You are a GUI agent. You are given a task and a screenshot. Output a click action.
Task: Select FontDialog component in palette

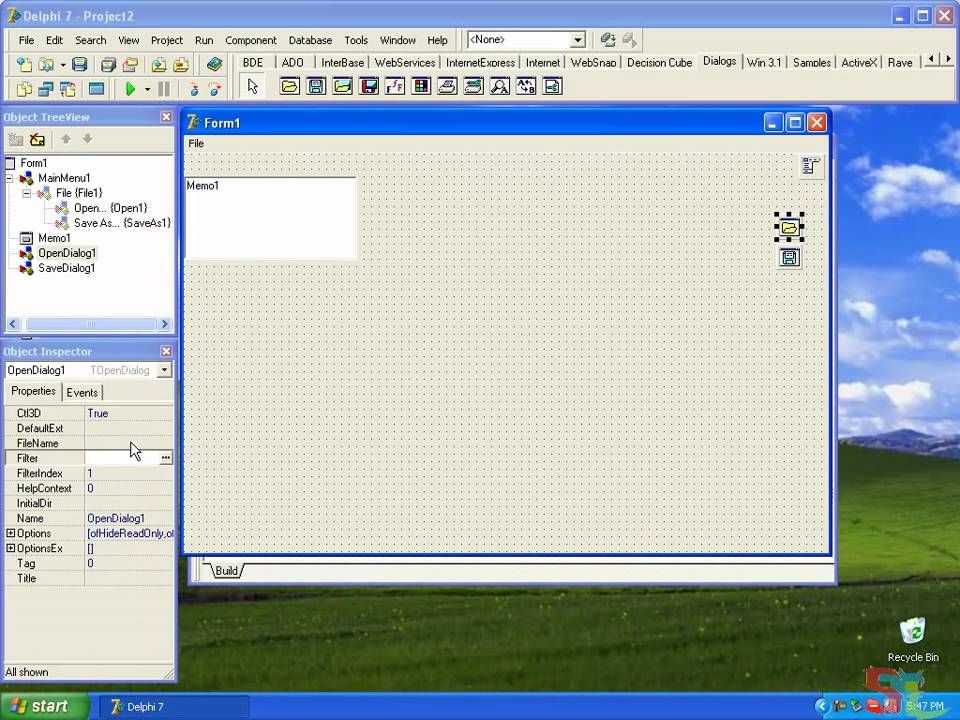click(x=395, y=86)
